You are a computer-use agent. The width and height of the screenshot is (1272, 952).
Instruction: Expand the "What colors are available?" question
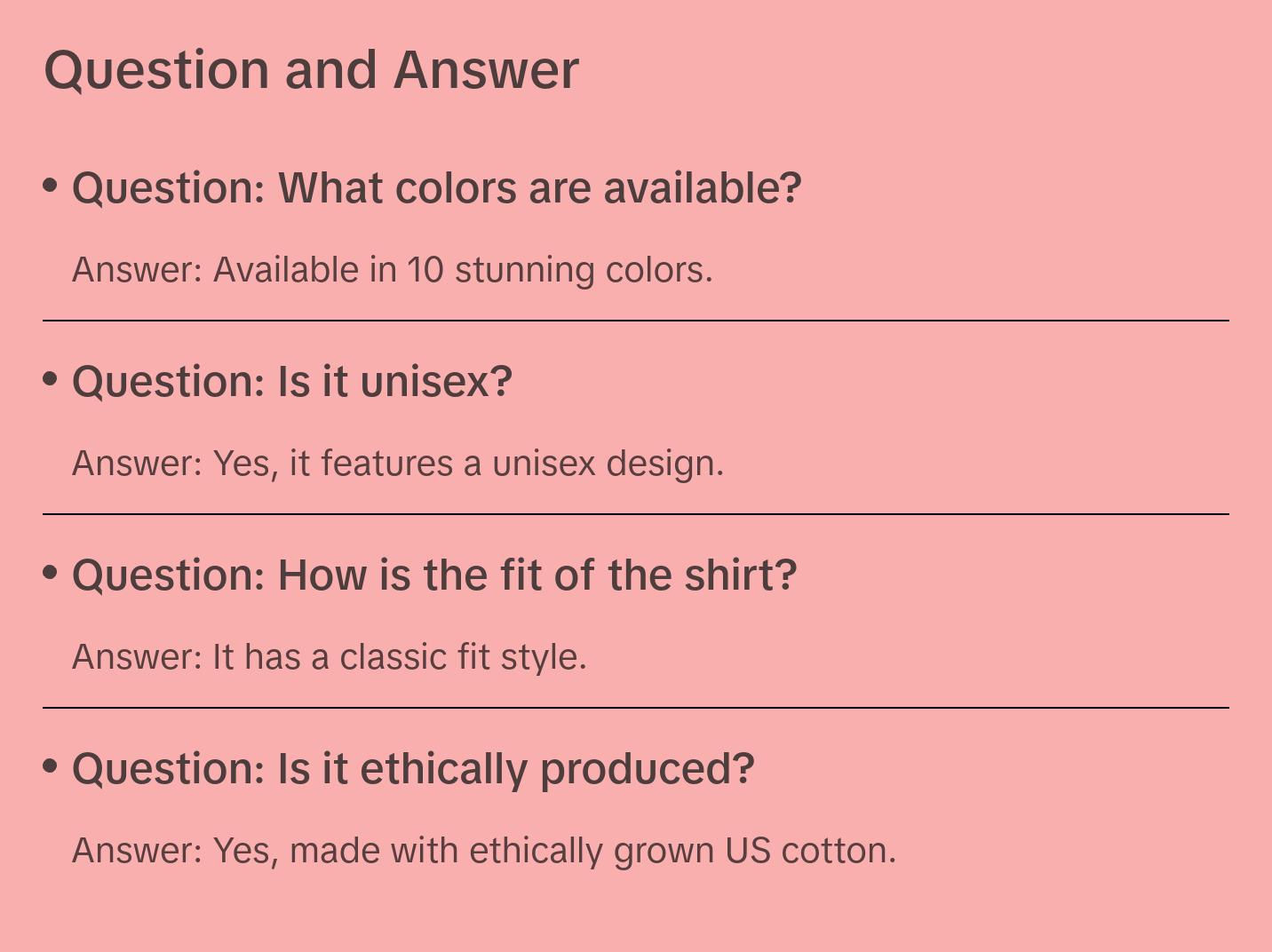pyautogui.click(x=436, y=188)
